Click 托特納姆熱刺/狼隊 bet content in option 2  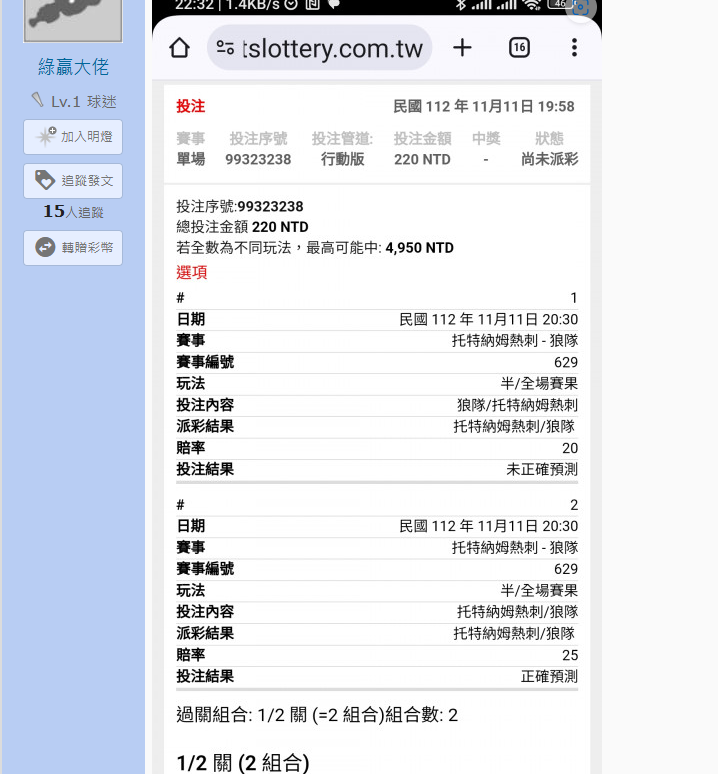[517, 612]
